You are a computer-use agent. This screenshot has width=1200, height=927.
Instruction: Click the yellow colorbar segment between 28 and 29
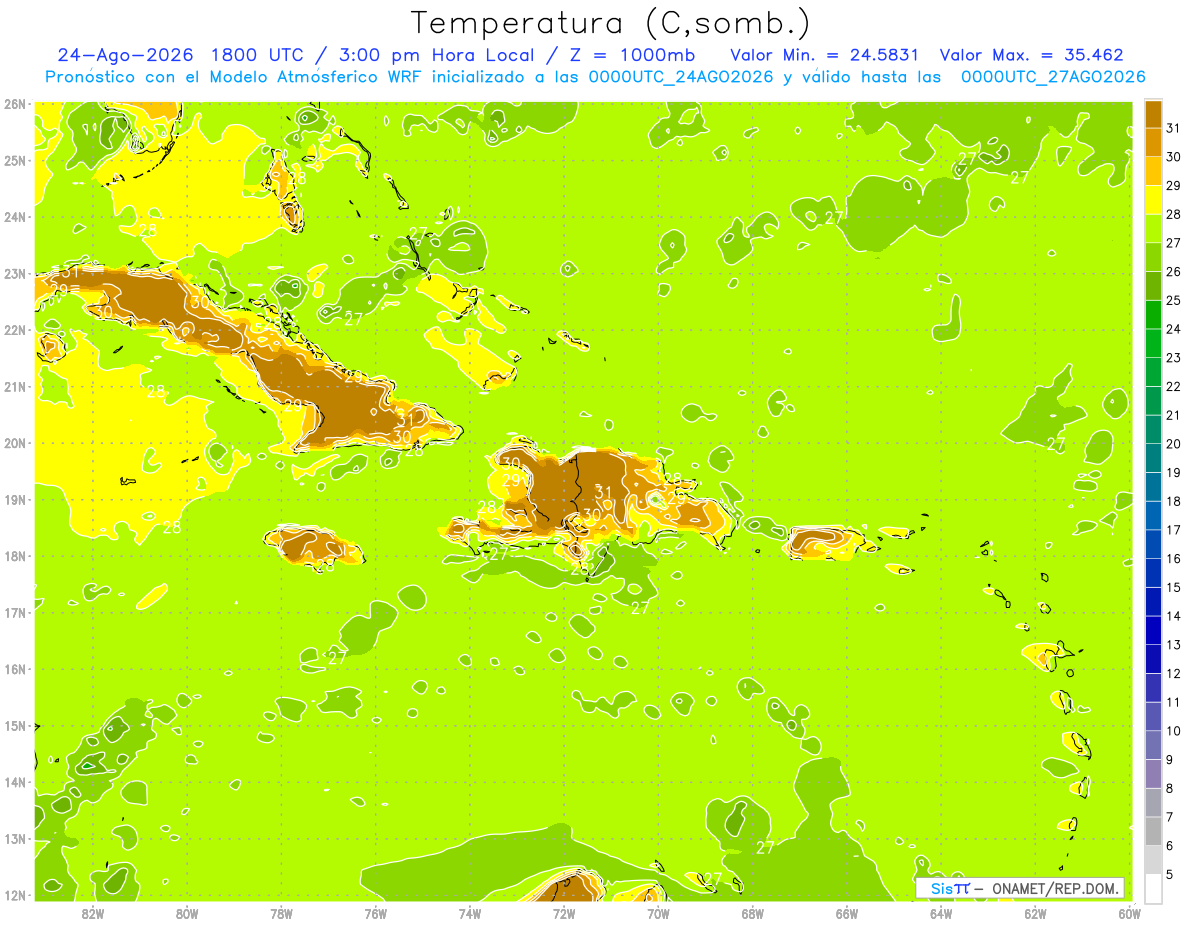point(1153,200)
